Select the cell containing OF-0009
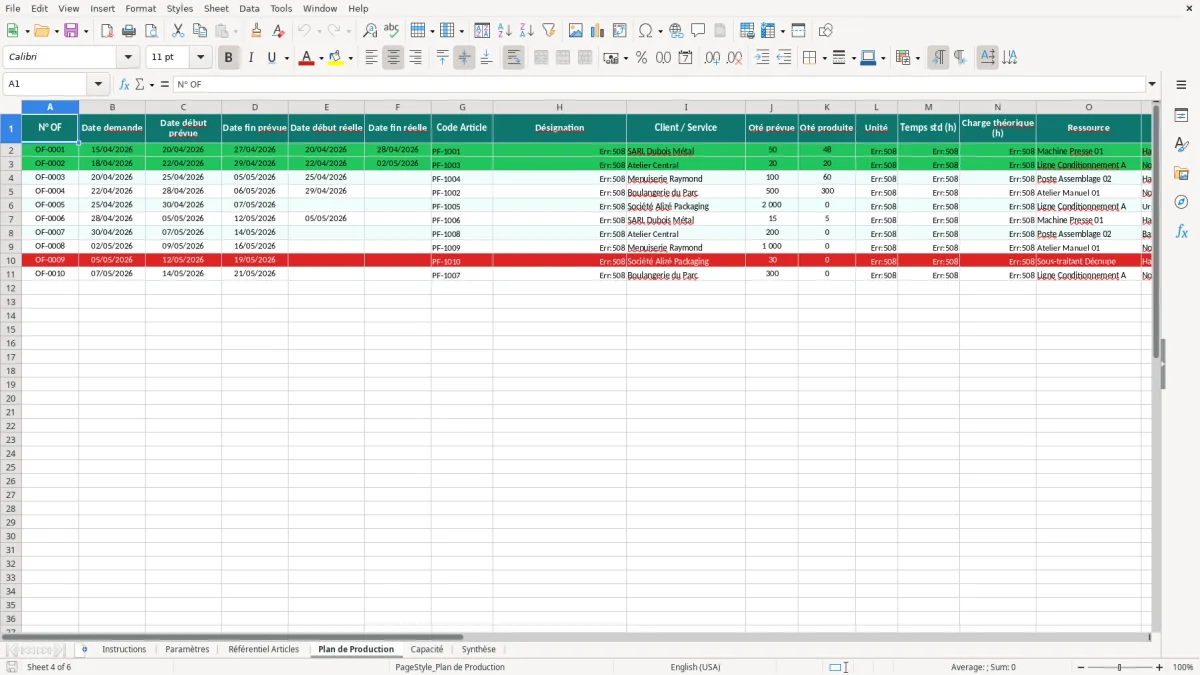Screen dimensions: 1200x675 point(50,260)
